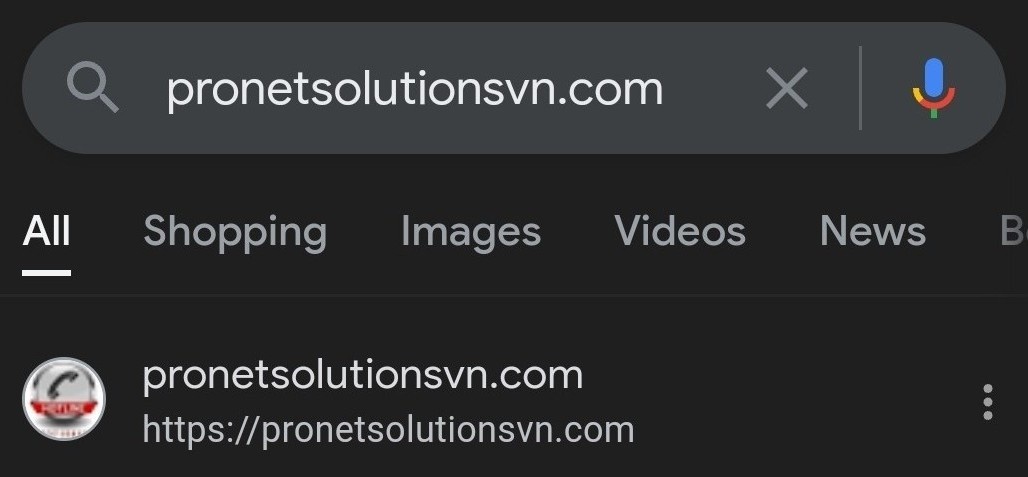Open the three-dot menu for the pronetsolutionsvn result
The width and height of the screenshot is (1028, 477).
(987, 402)
